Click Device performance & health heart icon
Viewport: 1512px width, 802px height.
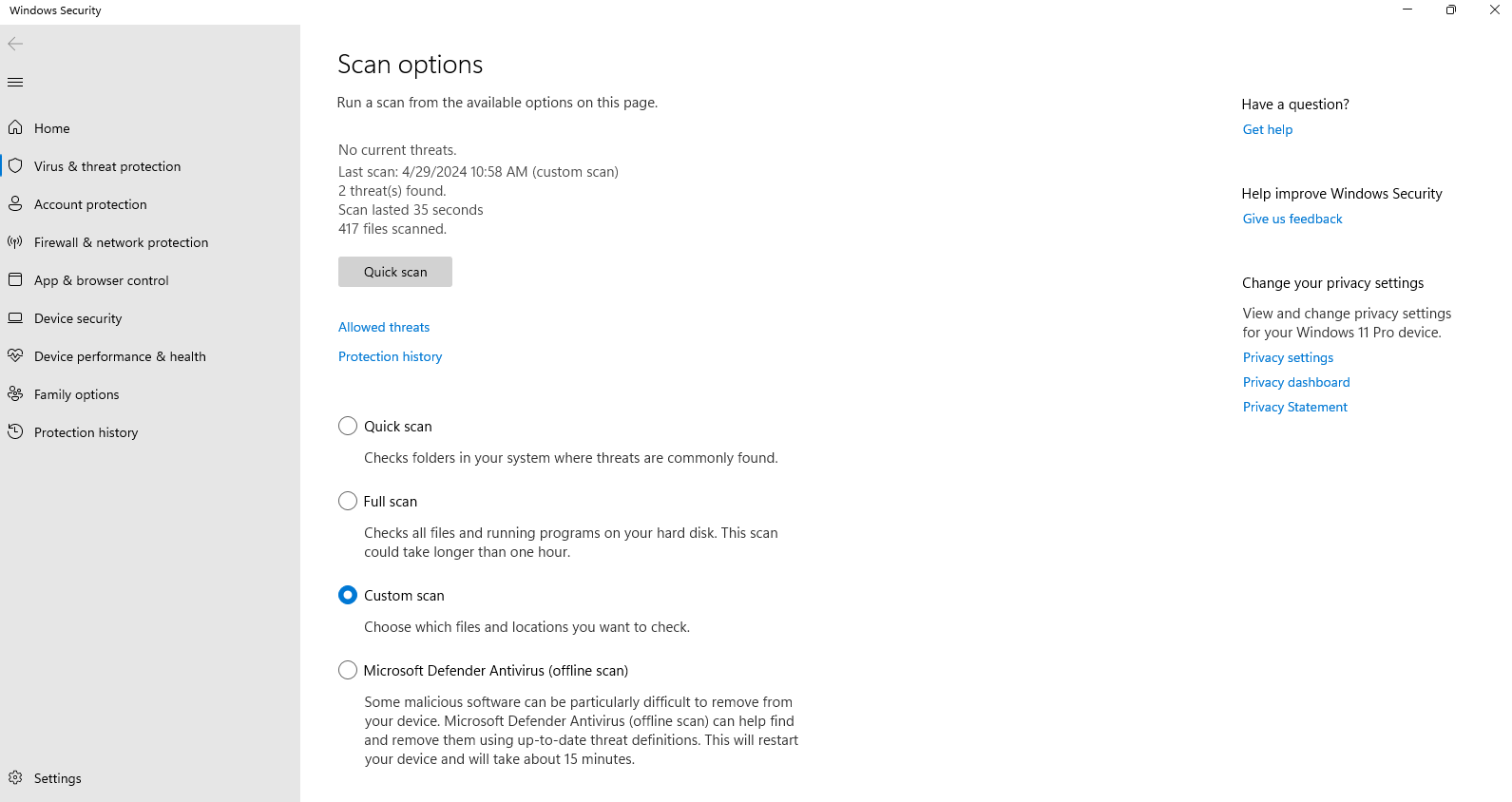(x=15, y=355)
